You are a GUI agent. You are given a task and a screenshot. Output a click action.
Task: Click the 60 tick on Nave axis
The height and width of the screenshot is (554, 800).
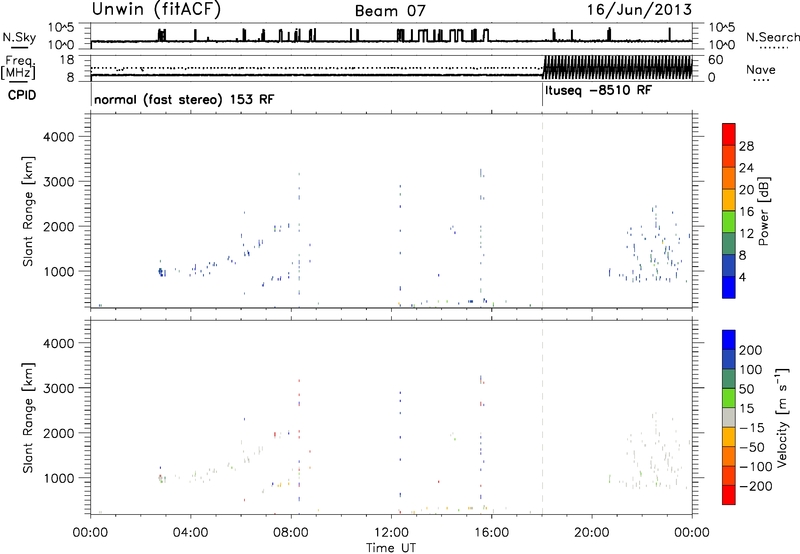pos(715,60)
